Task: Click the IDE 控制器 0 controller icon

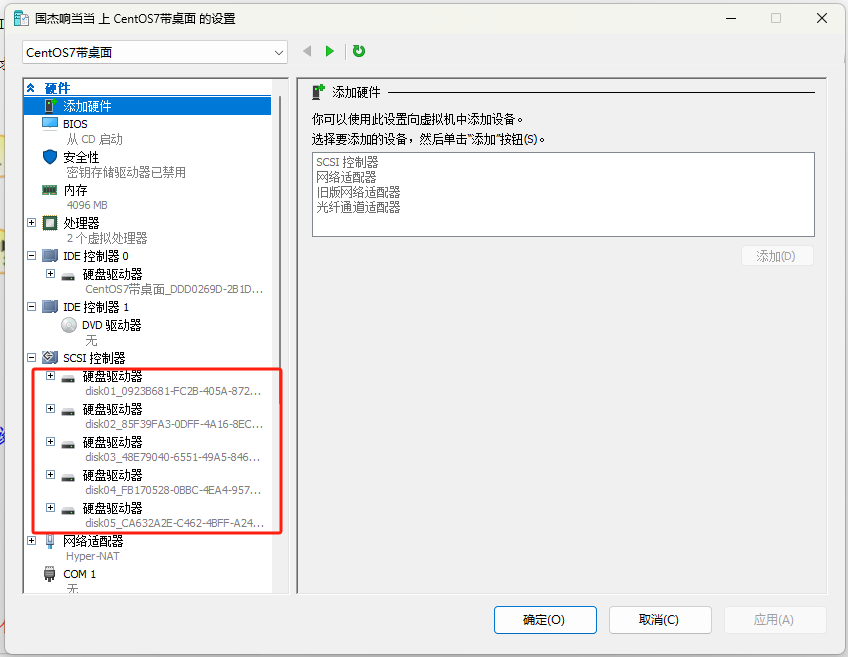Action: 50,255
